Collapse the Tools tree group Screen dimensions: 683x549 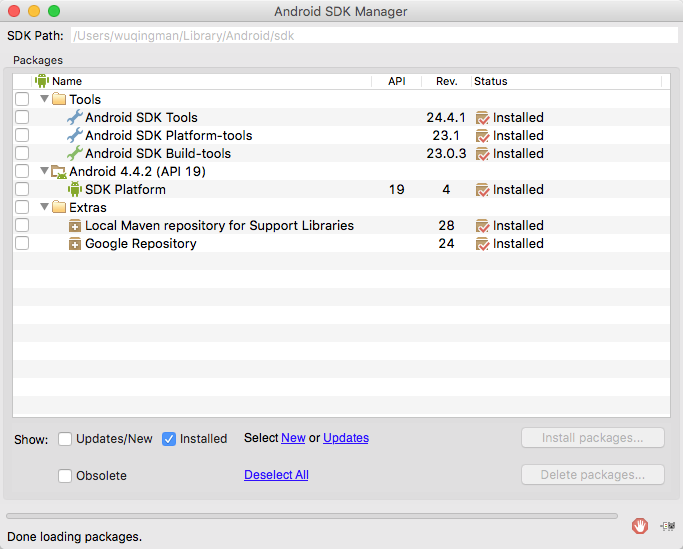[44, 98]
